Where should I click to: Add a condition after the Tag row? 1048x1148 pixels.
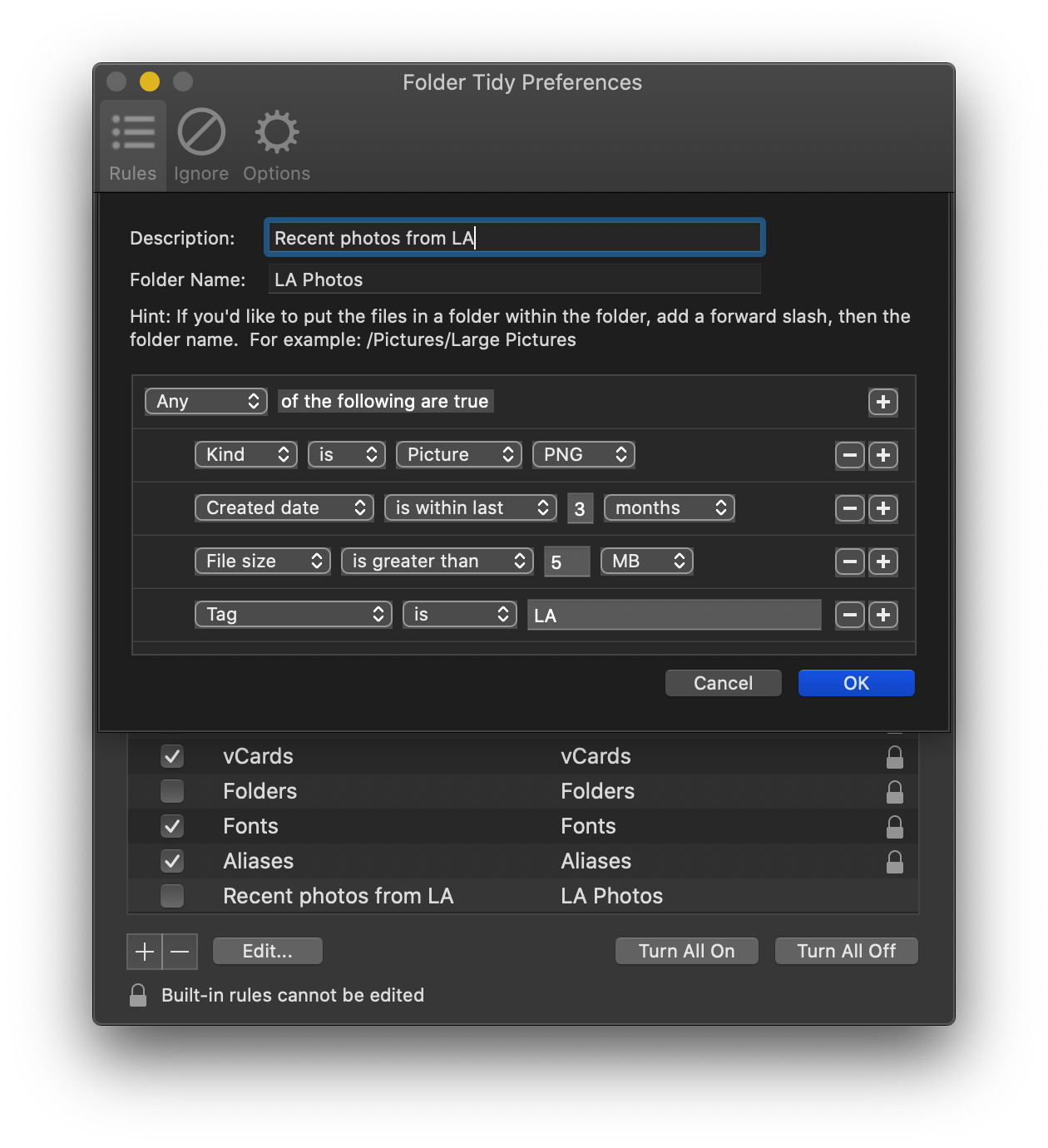click(x=882, y=615)
